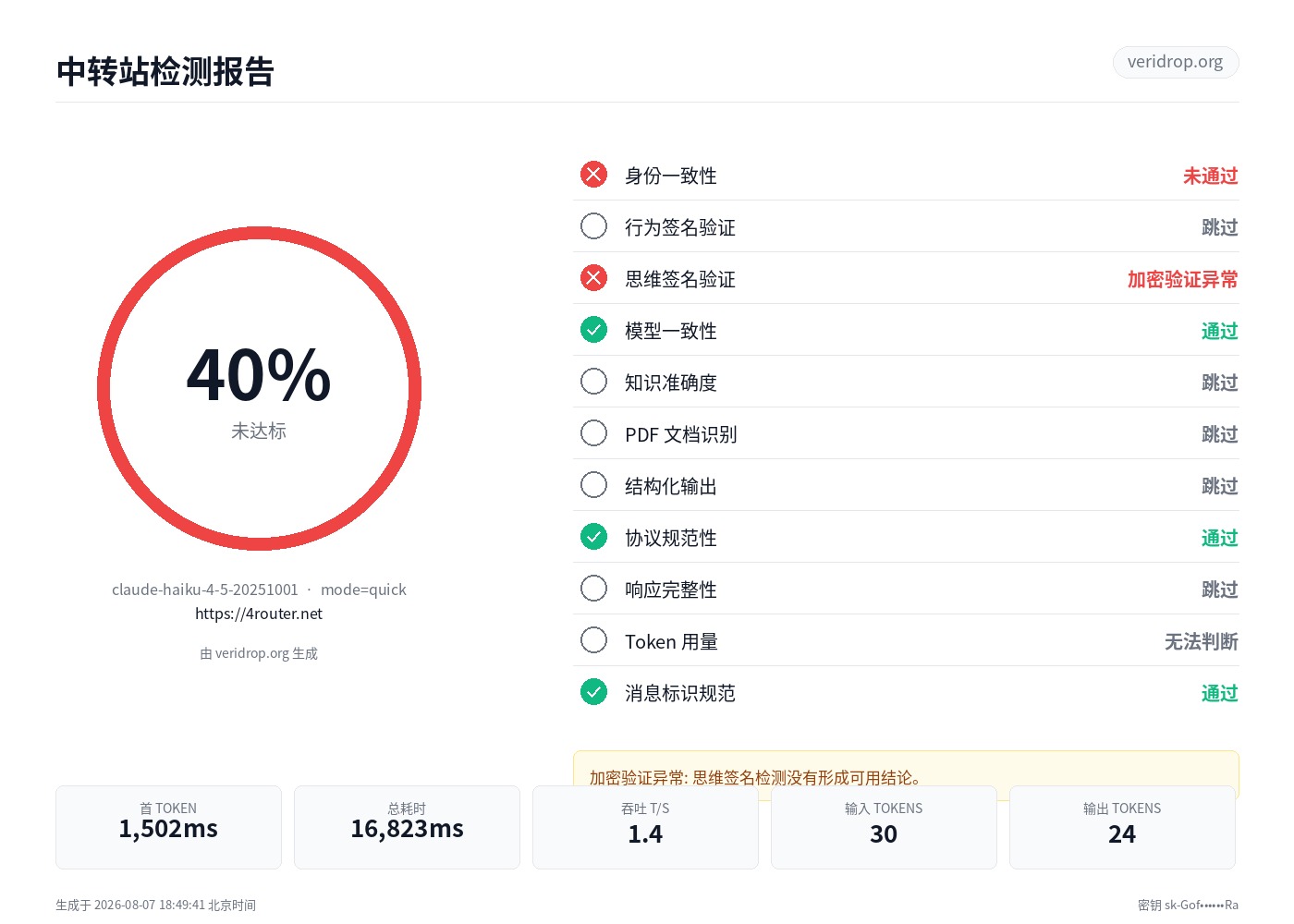Screen dimensions: 1294x924
Task: Click the 未通过 status of 身份一致性
Action: point(1210,176)
